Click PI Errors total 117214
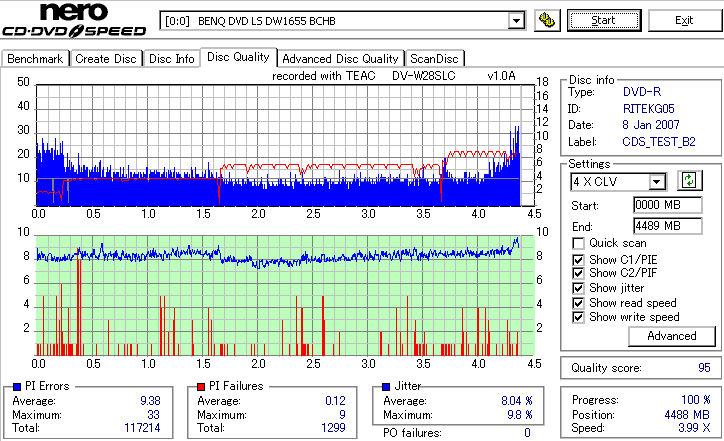Image resolution: width=724 pixels, height=441 pixels. click(x=142, y=428)
